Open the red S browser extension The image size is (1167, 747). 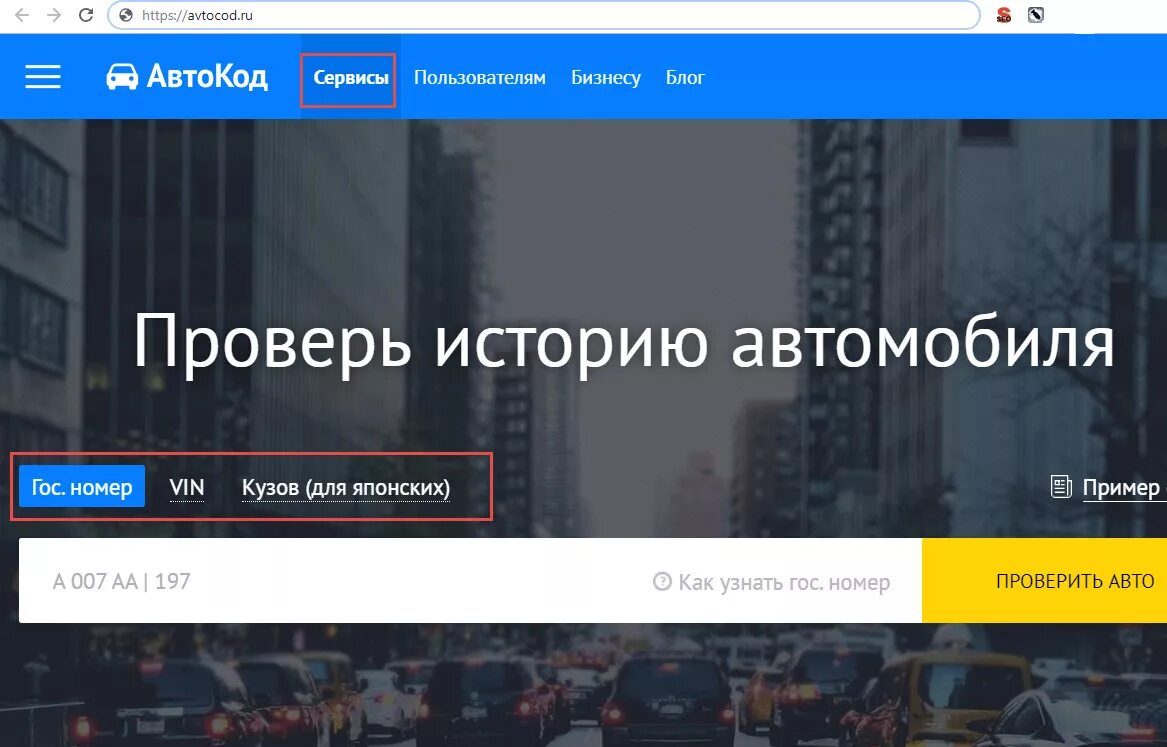pos(1004,15)
